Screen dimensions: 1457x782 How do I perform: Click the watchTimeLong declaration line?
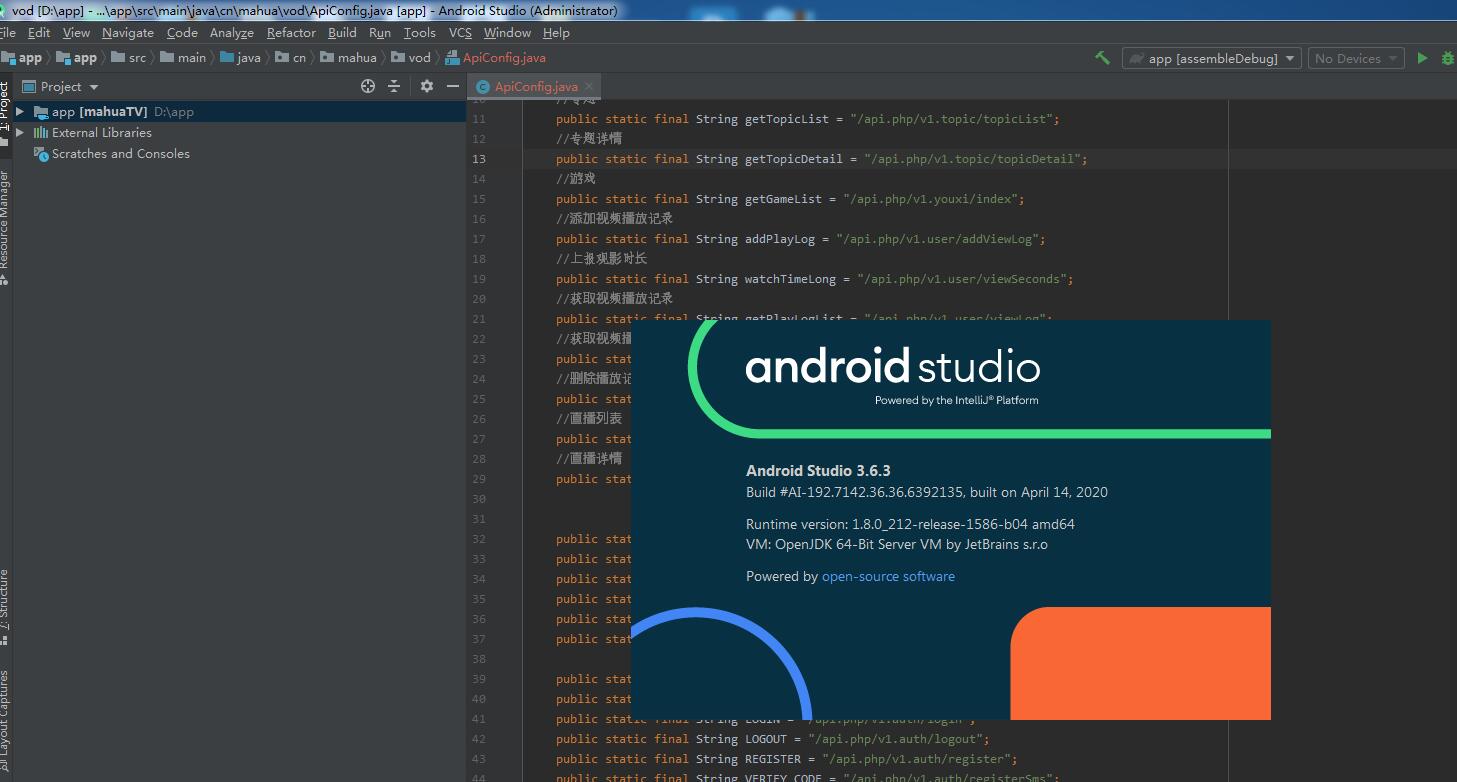pyautogui.click(x=814, y=279)
